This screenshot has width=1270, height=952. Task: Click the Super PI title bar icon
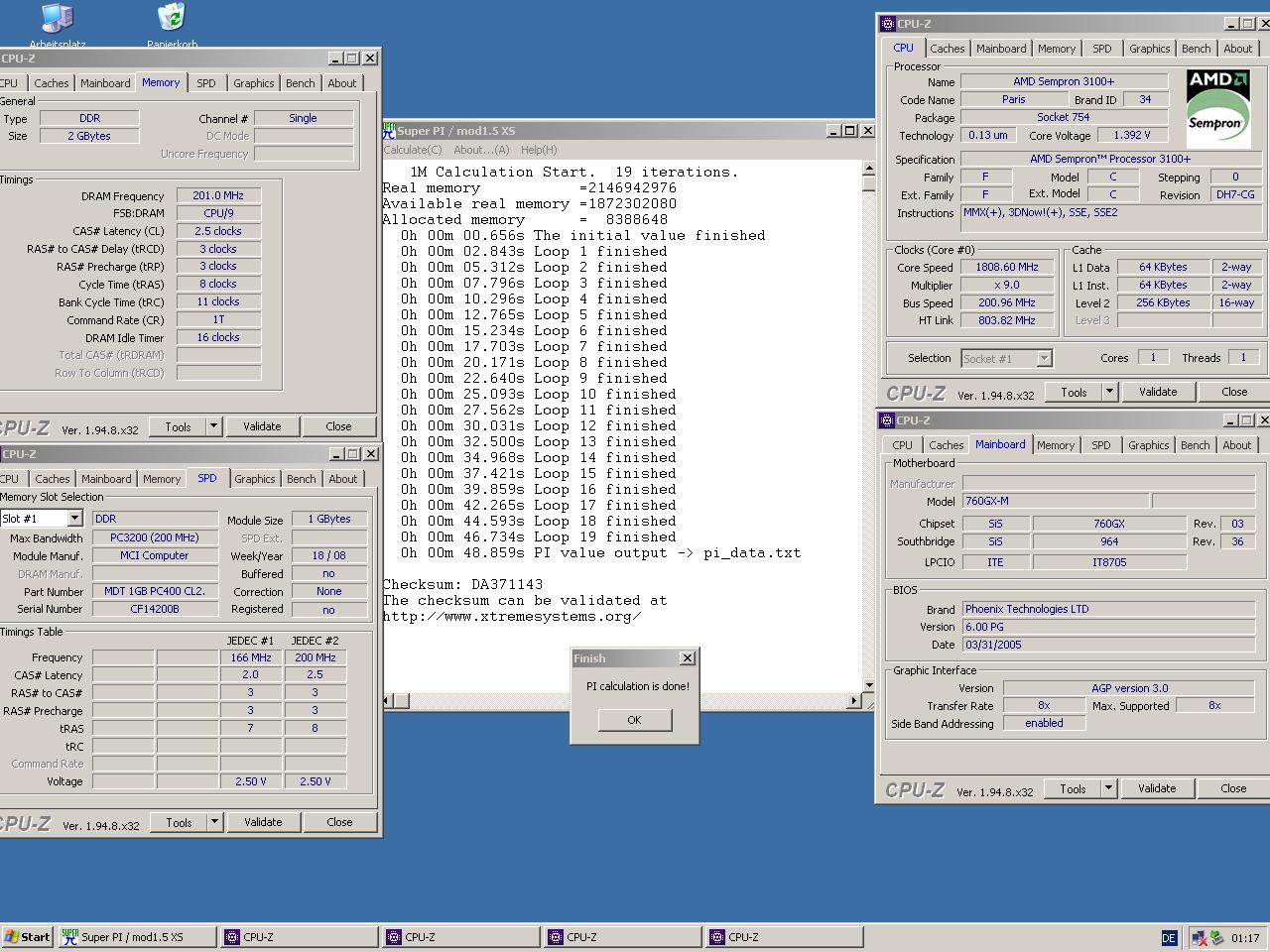pyautogui.click(x=390, y=130)
